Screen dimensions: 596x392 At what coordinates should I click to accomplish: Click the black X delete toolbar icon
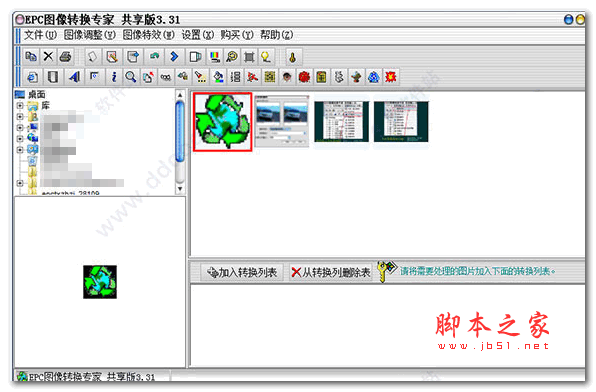click(x=48, y=57)
